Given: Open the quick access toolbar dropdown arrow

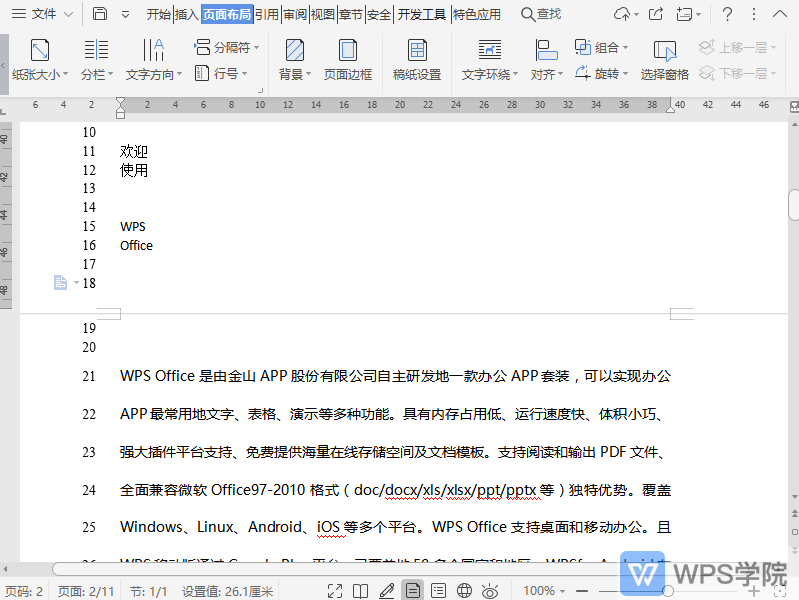Looking at the screenshot, I should tap(125, 14).
